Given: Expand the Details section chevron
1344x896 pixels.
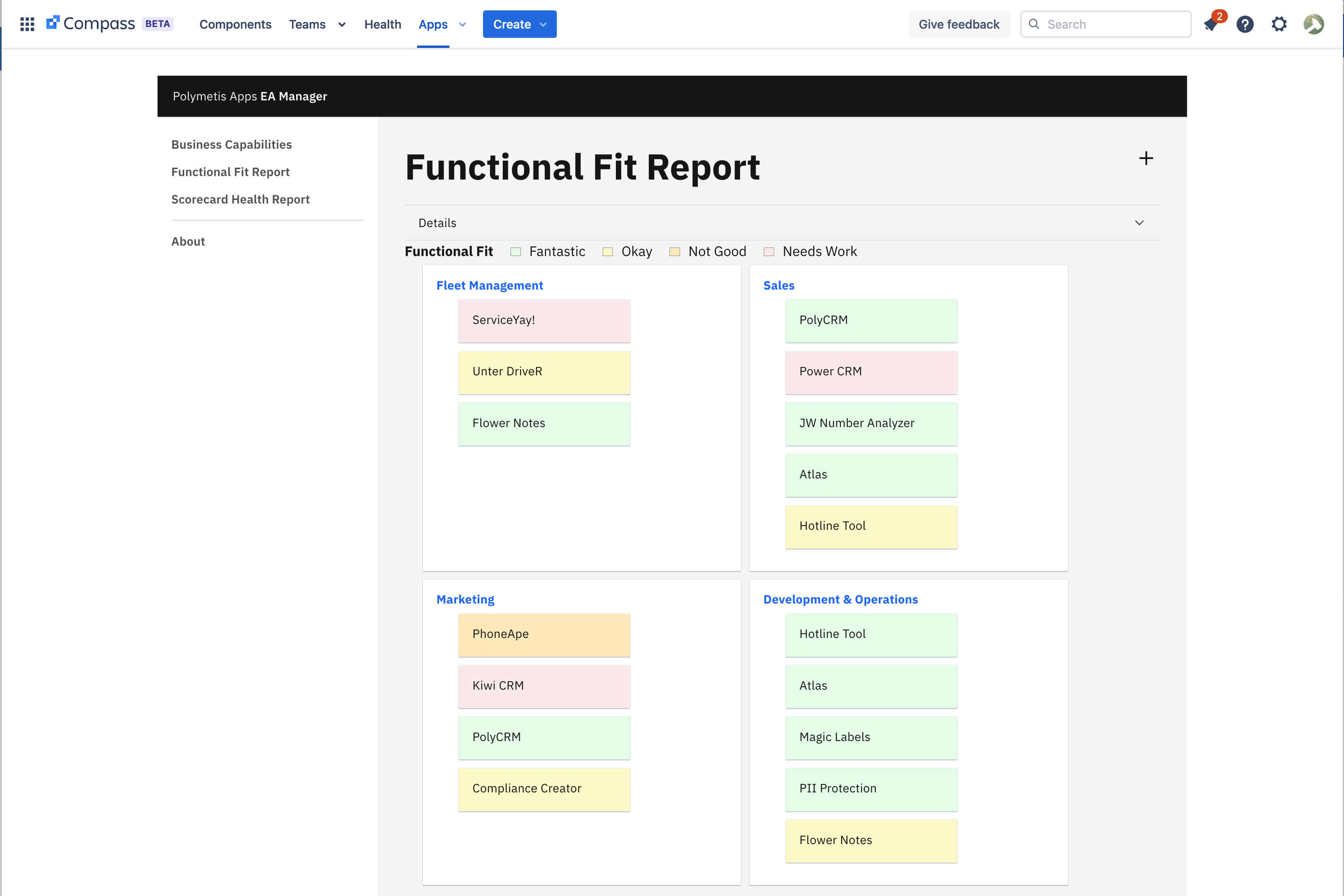Looking at the screenshot, I should [x=1139, y=223].
